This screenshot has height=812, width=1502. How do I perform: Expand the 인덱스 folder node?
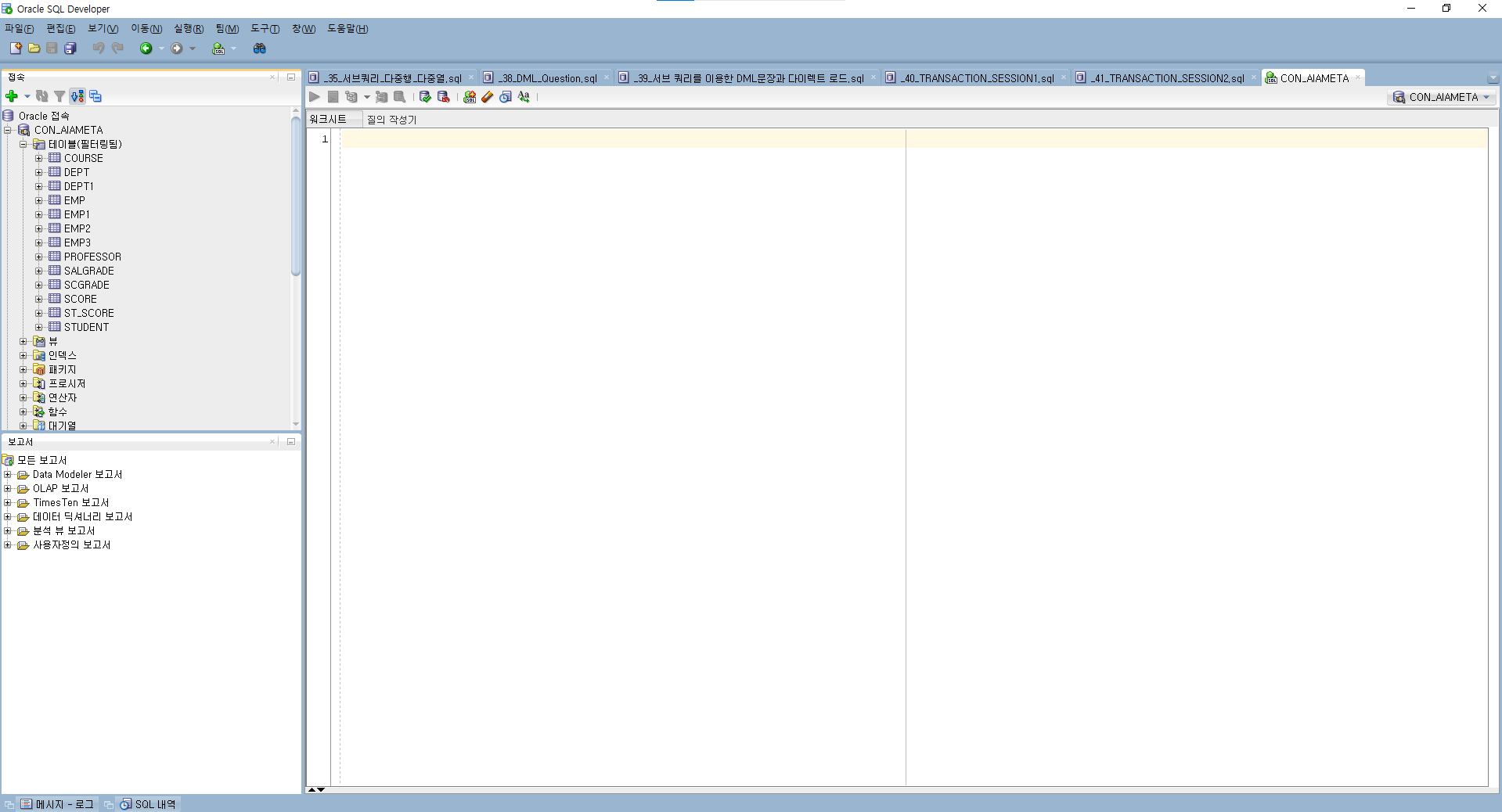(x=23, y=355)
